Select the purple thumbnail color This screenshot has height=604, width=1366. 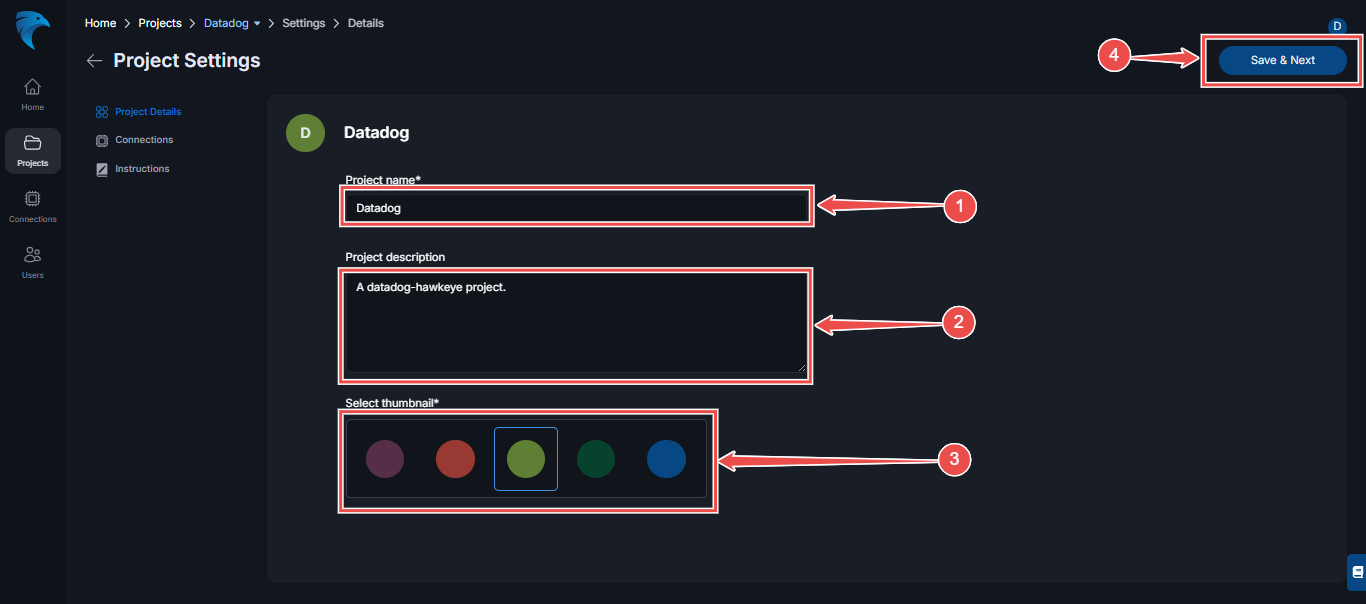[x=385, y=459]
